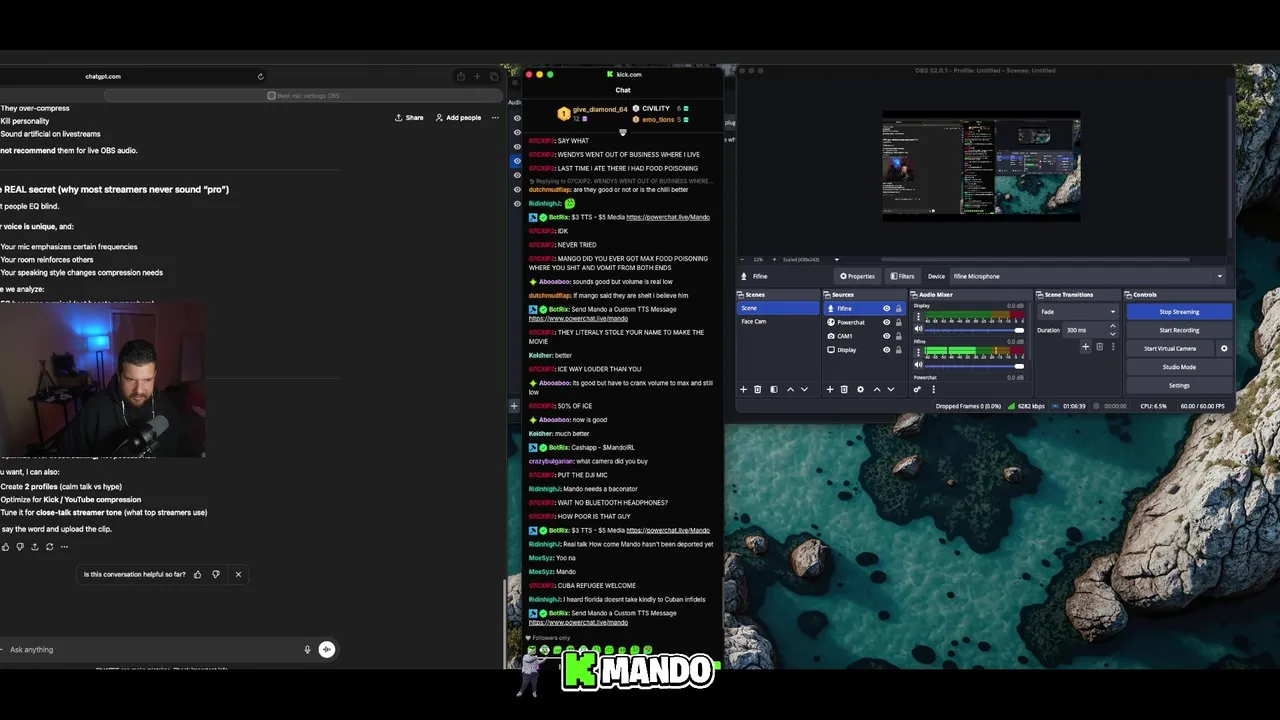This screenshot has height=720, width=1280.
Task: Move source down in Sources panel
Action: click(x=891, y=389)
